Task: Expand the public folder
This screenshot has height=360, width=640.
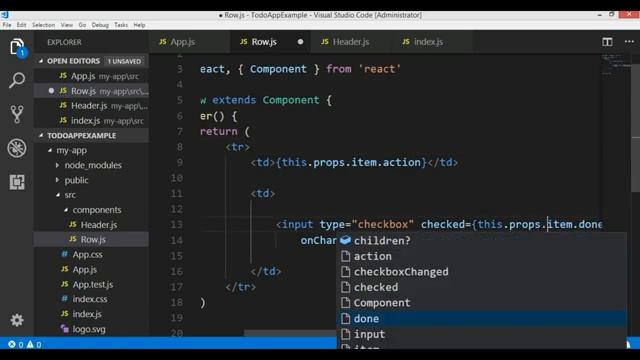Action: 58,180
